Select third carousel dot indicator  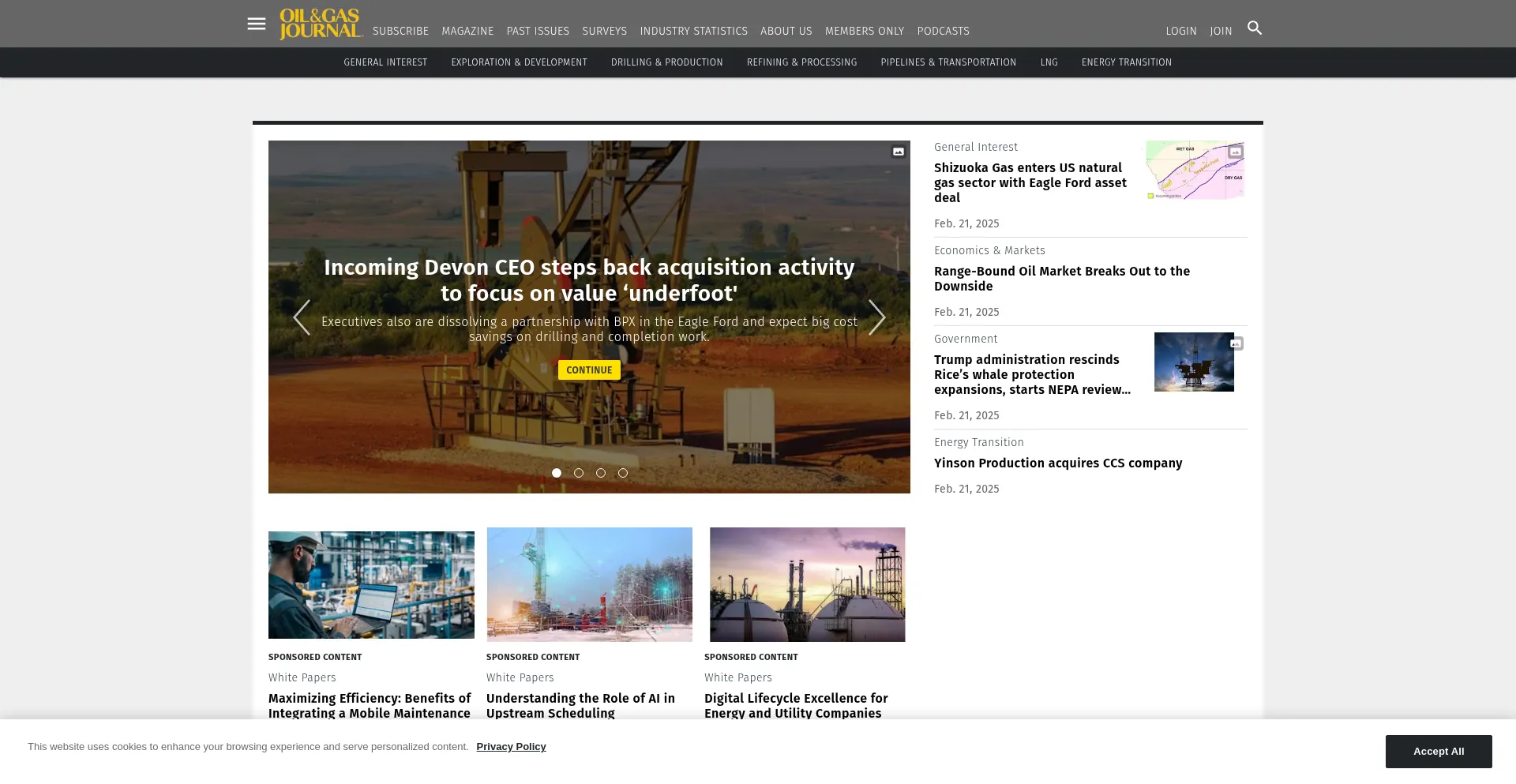(x=601, y=473)
